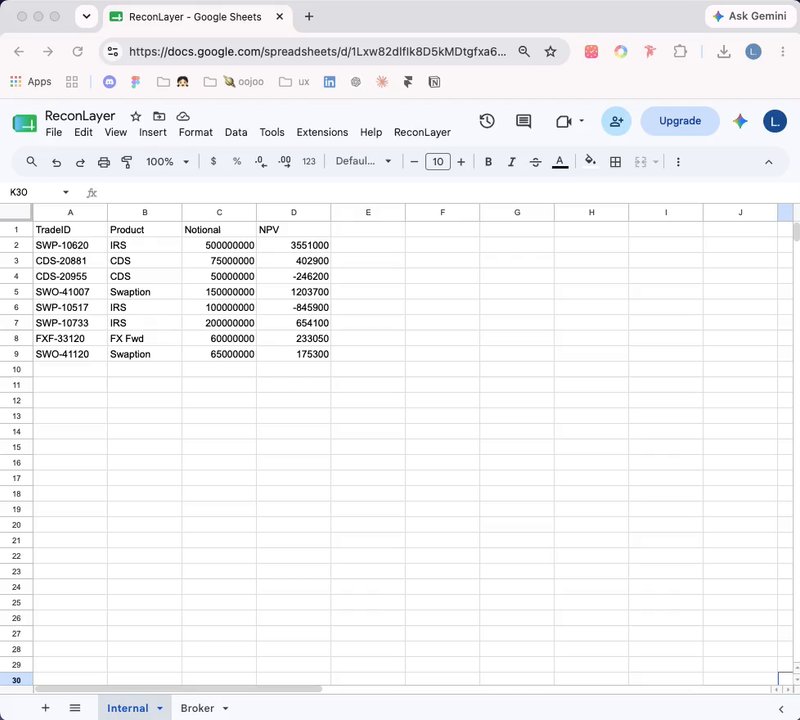Click the Upgrade button
Image resolution: width=800 pixels, height=720 pixels.
680,121
